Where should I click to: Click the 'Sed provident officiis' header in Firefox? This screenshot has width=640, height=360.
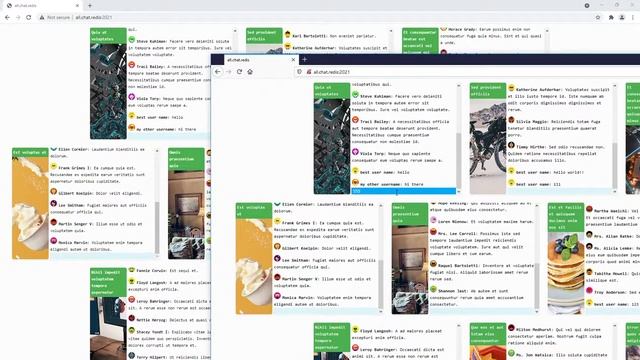tap(488, 91)
